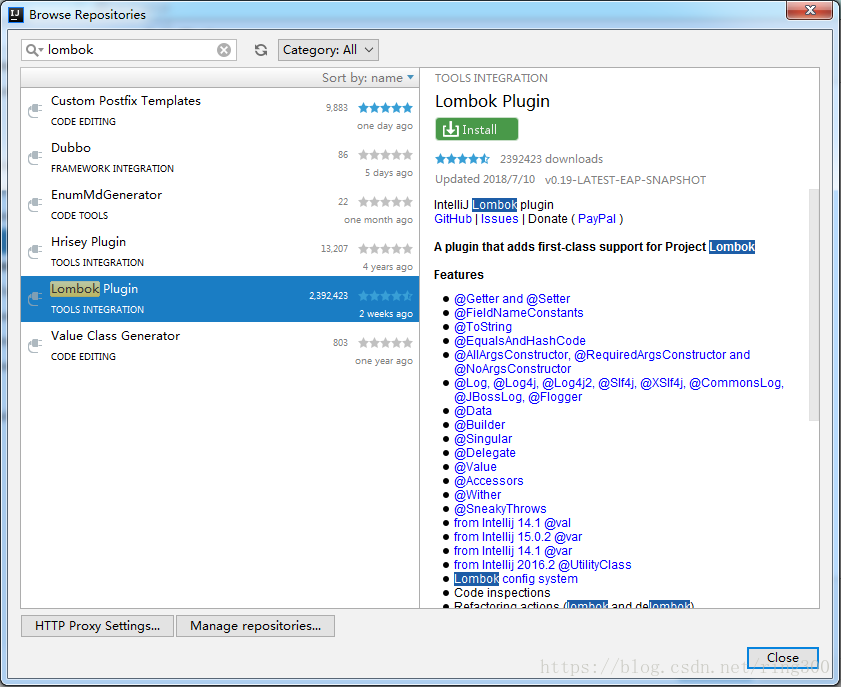Click the details panel star rating
841x687 pixels.
[462, 159]
